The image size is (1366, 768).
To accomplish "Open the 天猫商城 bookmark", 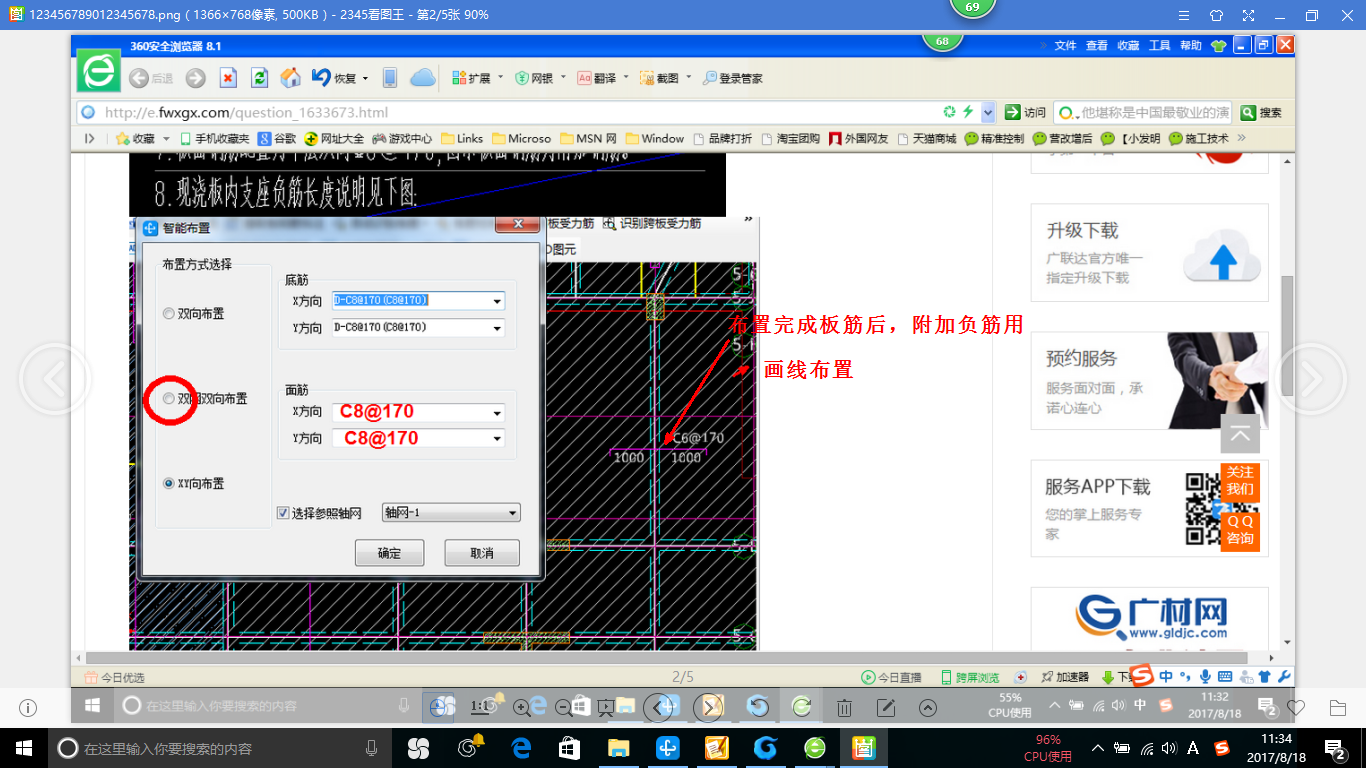I will (927, 139).
